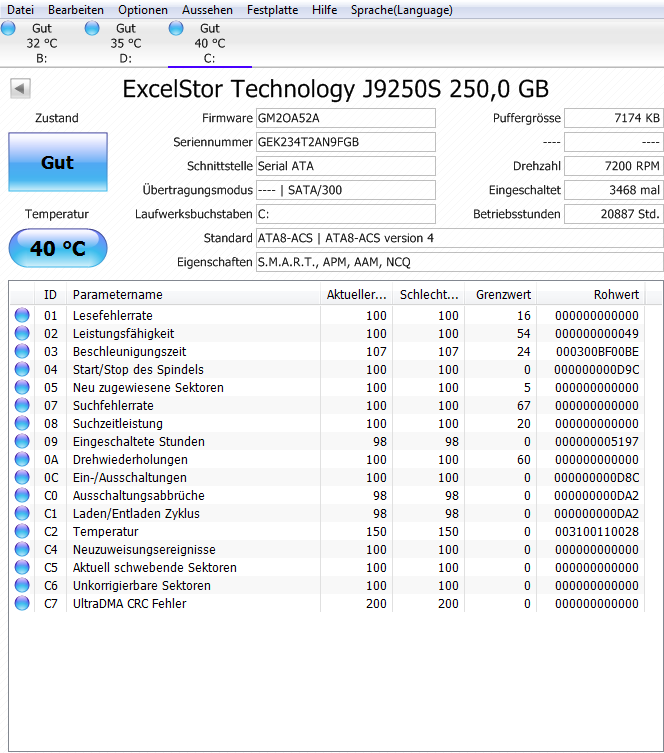Select raw value 000000005197
The image size is (664, 753).
pos(597,441)
